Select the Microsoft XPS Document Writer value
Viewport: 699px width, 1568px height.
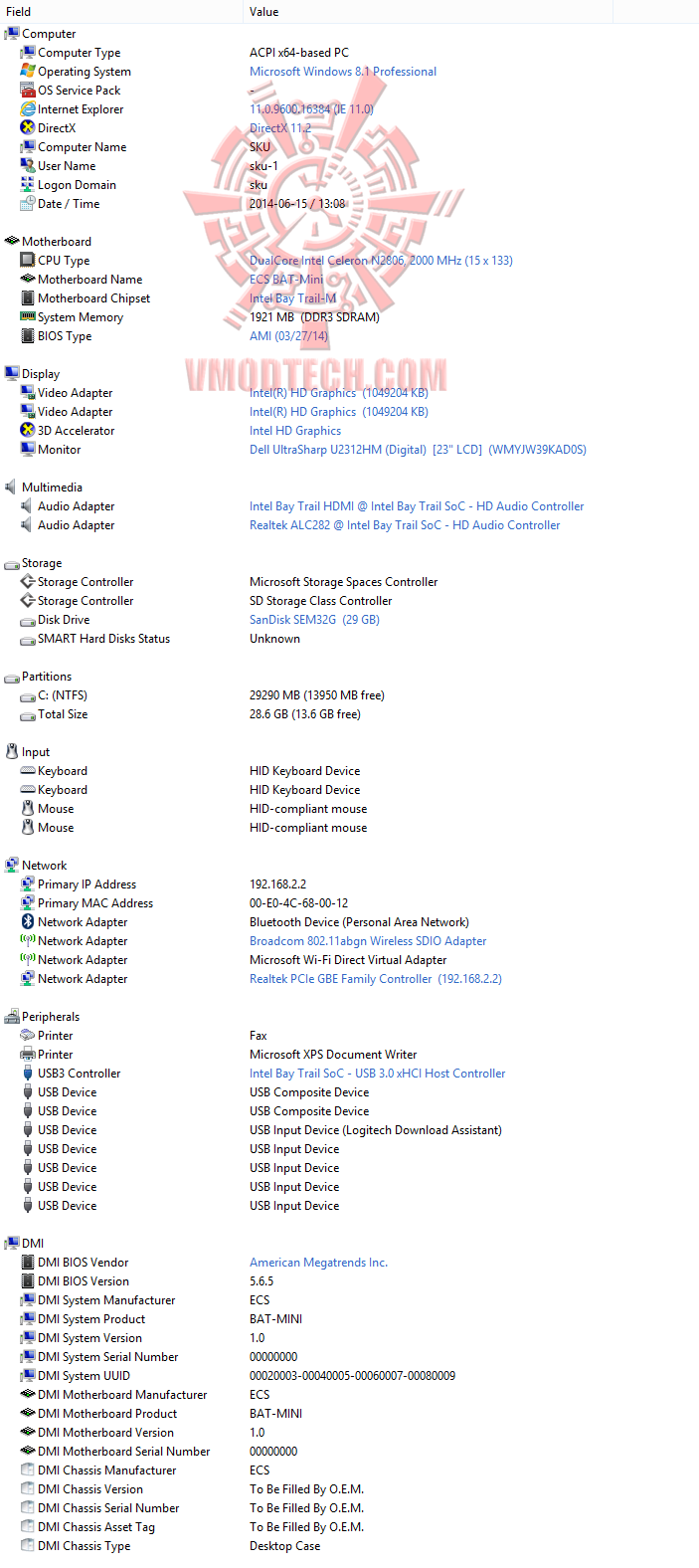333,1055
